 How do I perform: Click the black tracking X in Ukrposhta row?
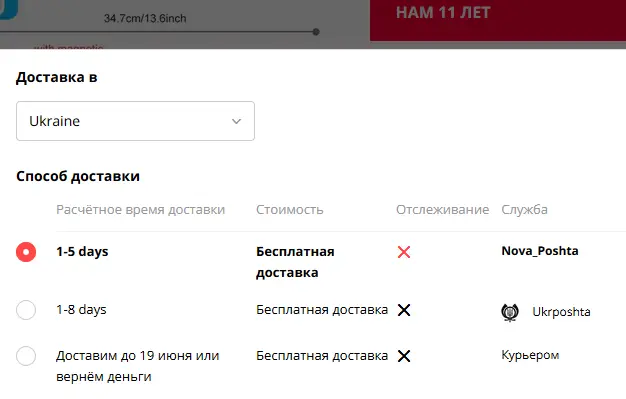tap(404, 310)
